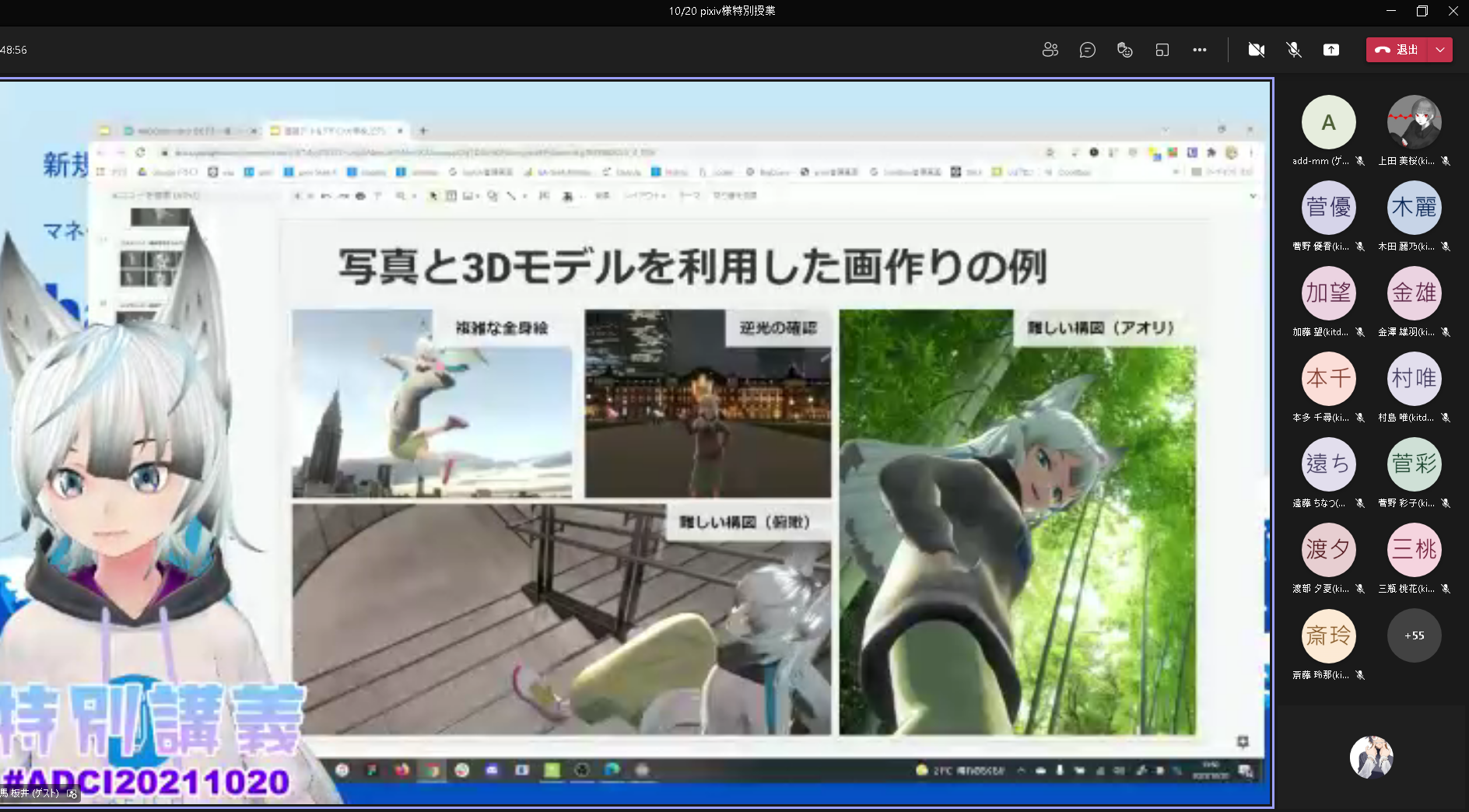Click the name label 金澤 雄羽(ki...
This screenshot has width=1469, height=812.
tap(1406, 332)
